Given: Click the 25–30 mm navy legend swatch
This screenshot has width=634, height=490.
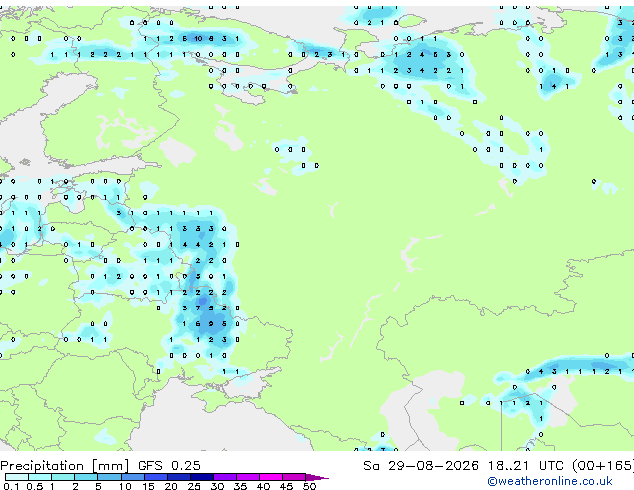Looking at the screenshot, I should [202, 477].
